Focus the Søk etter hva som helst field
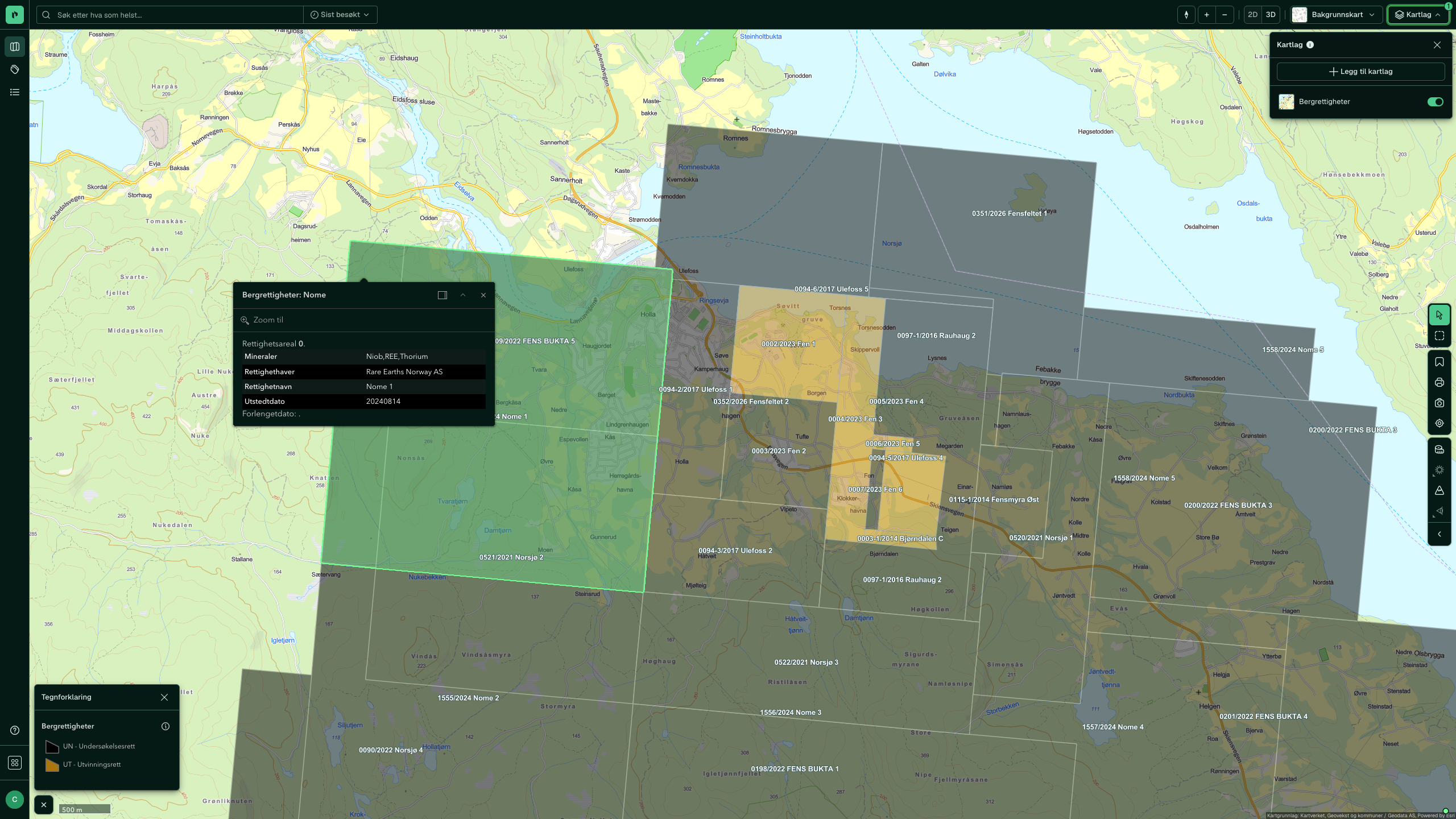 click(x=171, y=15)
